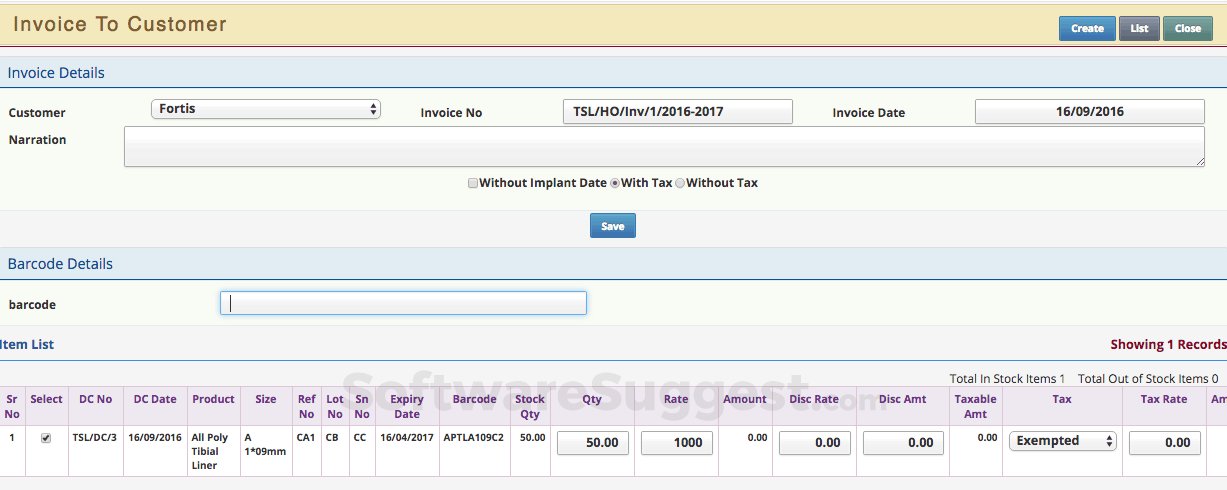Check the Without Implant Date checkbox
The width and height of the screenshot is (1227, 490).
pos(473,183)
